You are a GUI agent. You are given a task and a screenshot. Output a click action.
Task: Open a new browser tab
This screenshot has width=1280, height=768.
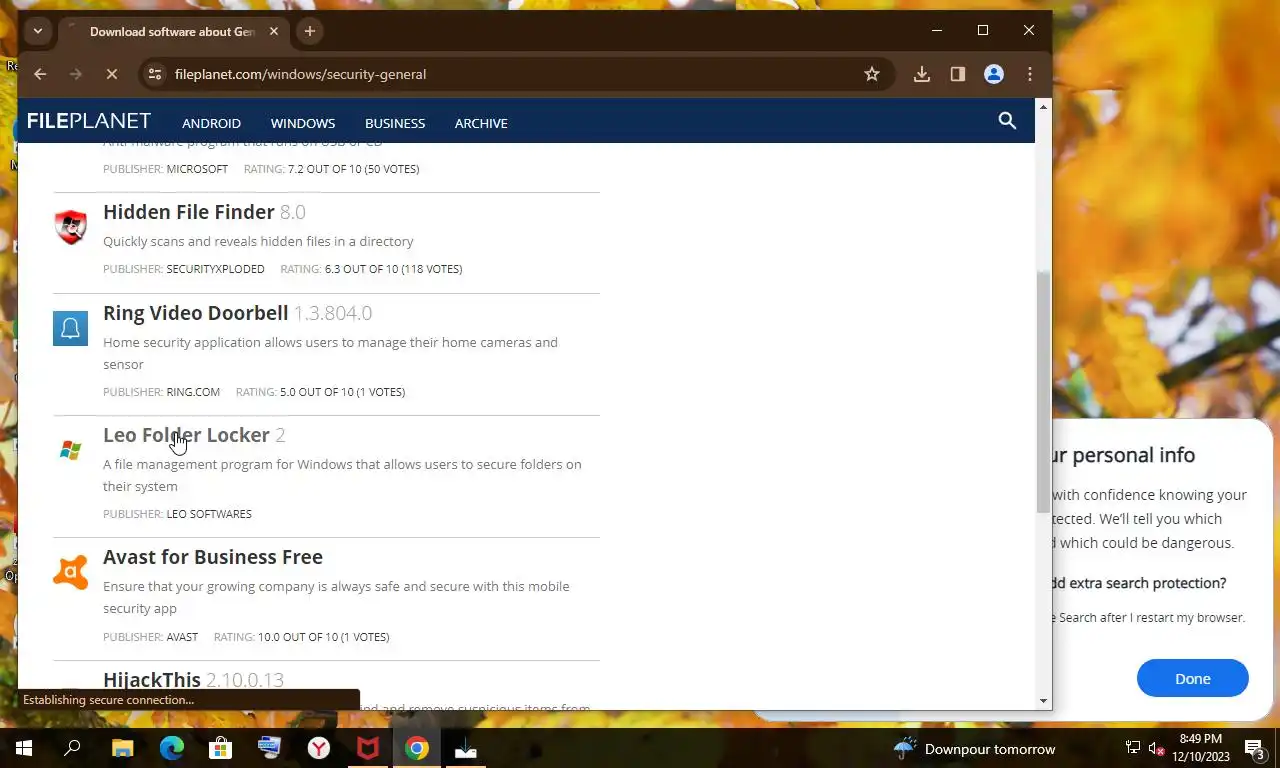click(x=310, y=31)
